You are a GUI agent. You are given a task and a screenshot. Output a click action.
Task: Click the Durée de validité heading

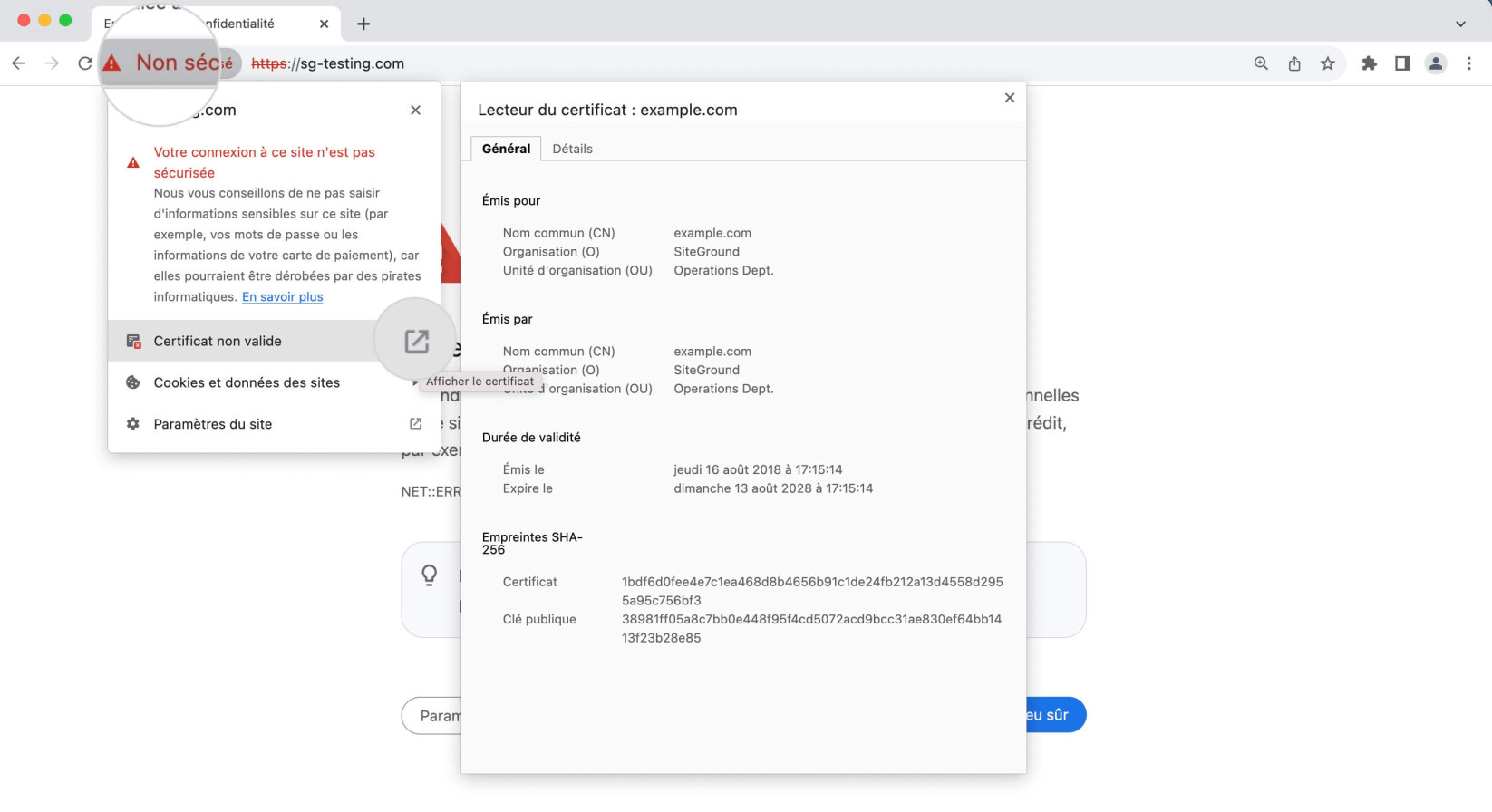[531, 437]
